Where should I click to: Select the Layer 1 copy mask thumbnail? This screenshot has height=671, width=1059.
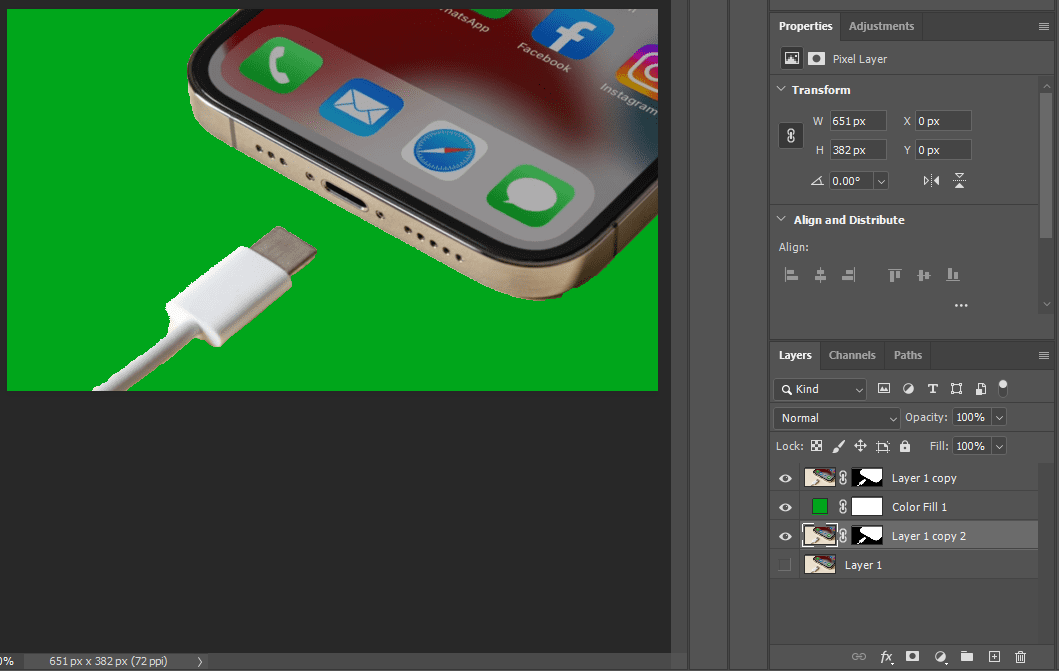(x=867, y=478)
